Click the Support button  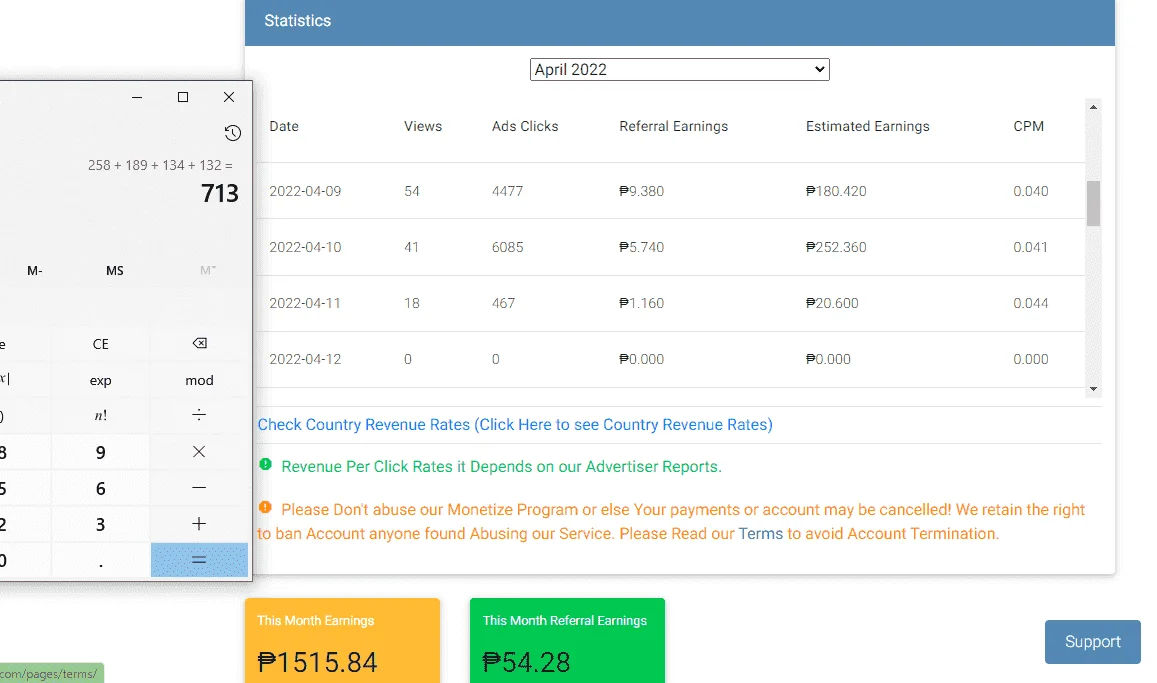(x=1093, y=642)
